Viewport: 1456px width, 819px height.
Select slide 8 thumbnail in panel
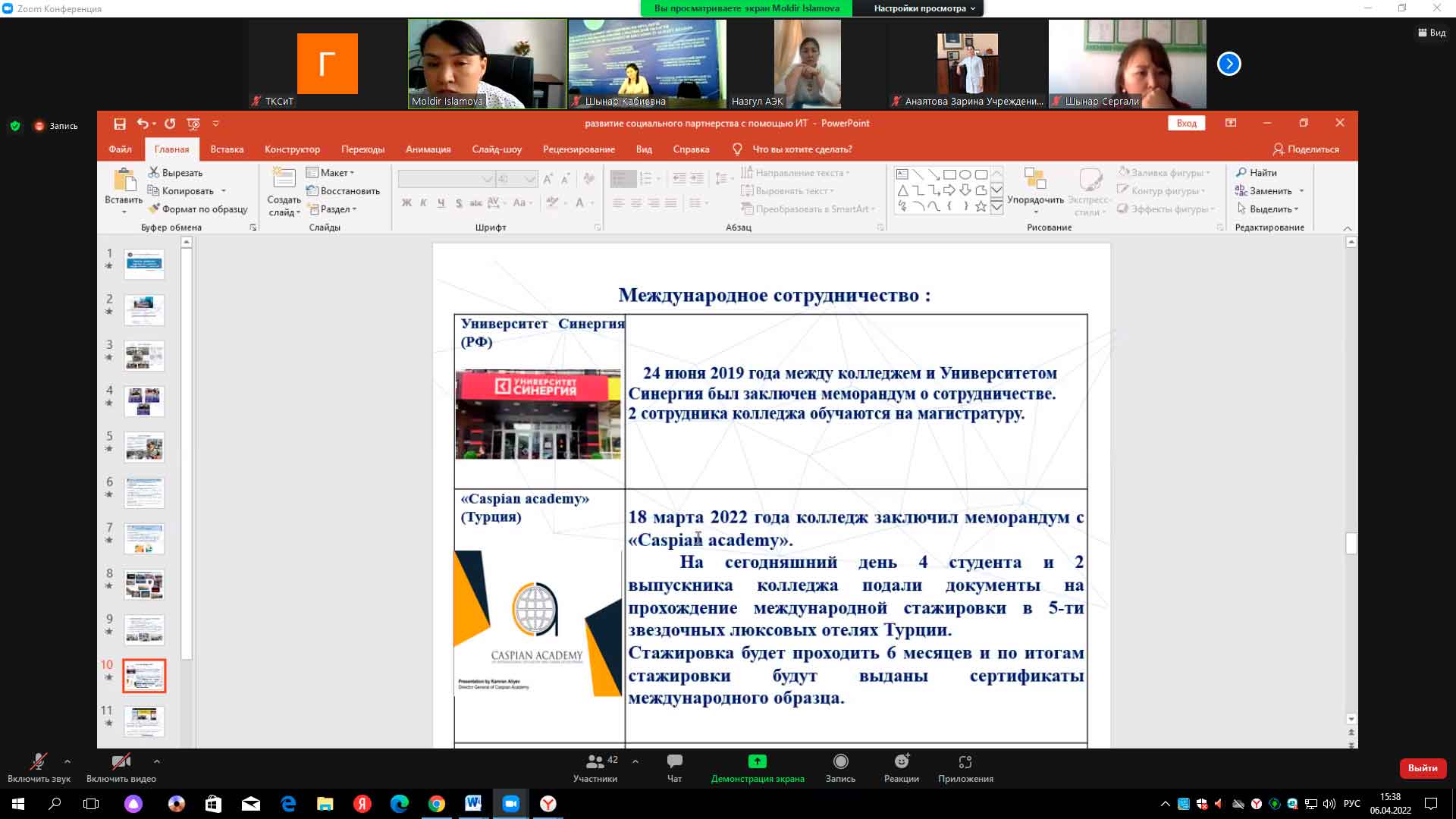[144, 585]
